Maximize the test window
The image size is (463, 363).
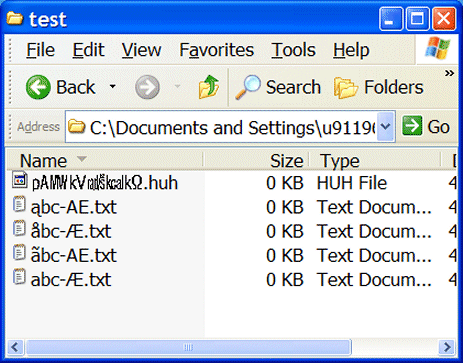tap(417, 19)
